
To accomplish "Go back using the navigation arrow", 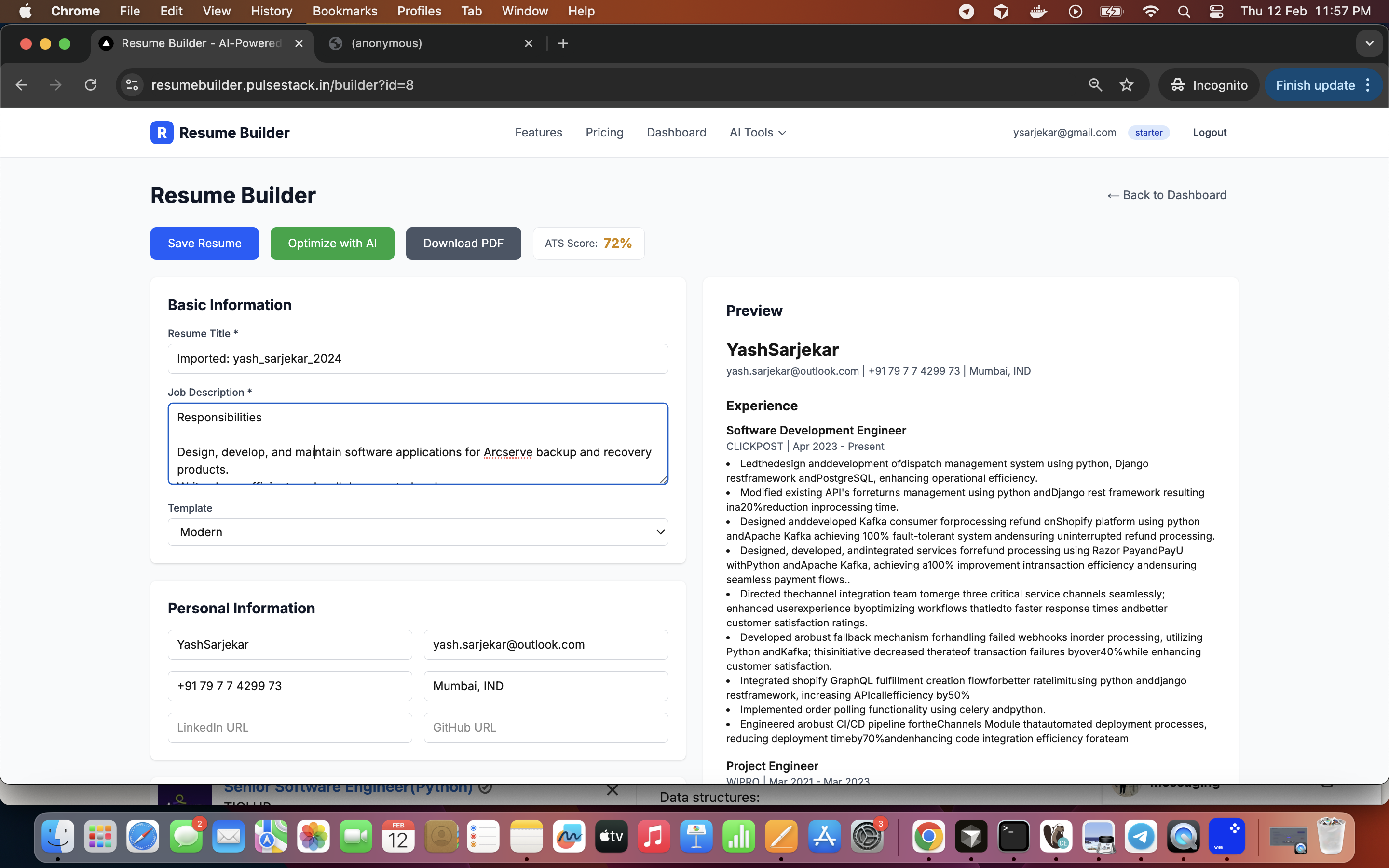I will click(x=21, y=84).
